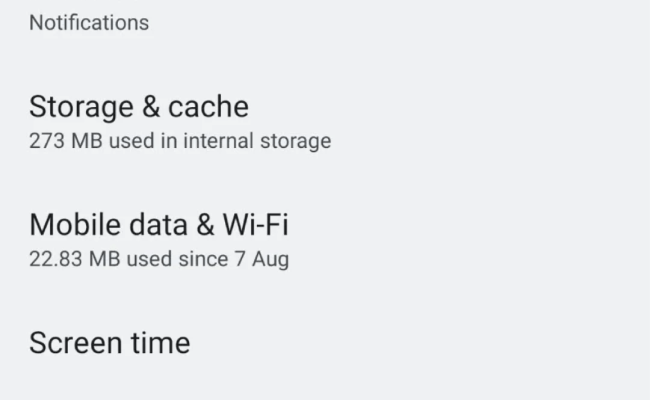The image size is (650, 400).
Task: View internal storage usage details
Action: (x=180, y=141)
